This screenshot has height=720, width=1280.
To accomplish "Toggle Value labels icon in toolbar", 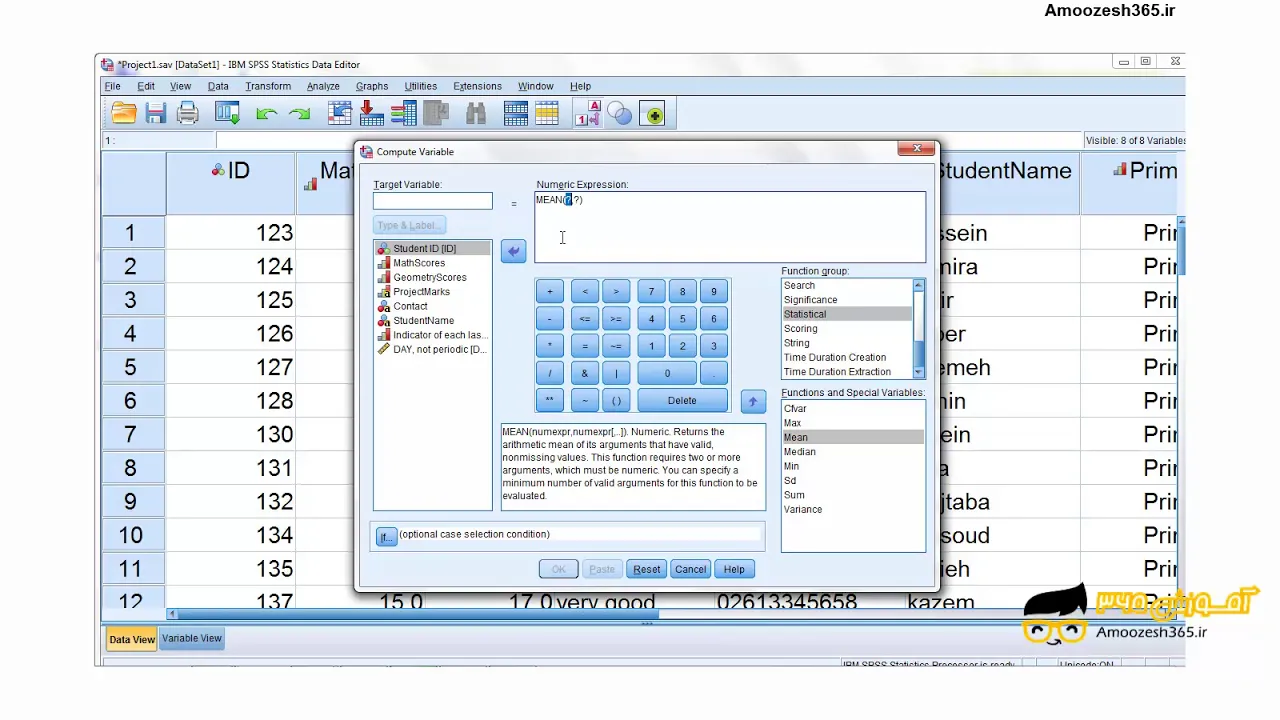I will coord(588,114).
